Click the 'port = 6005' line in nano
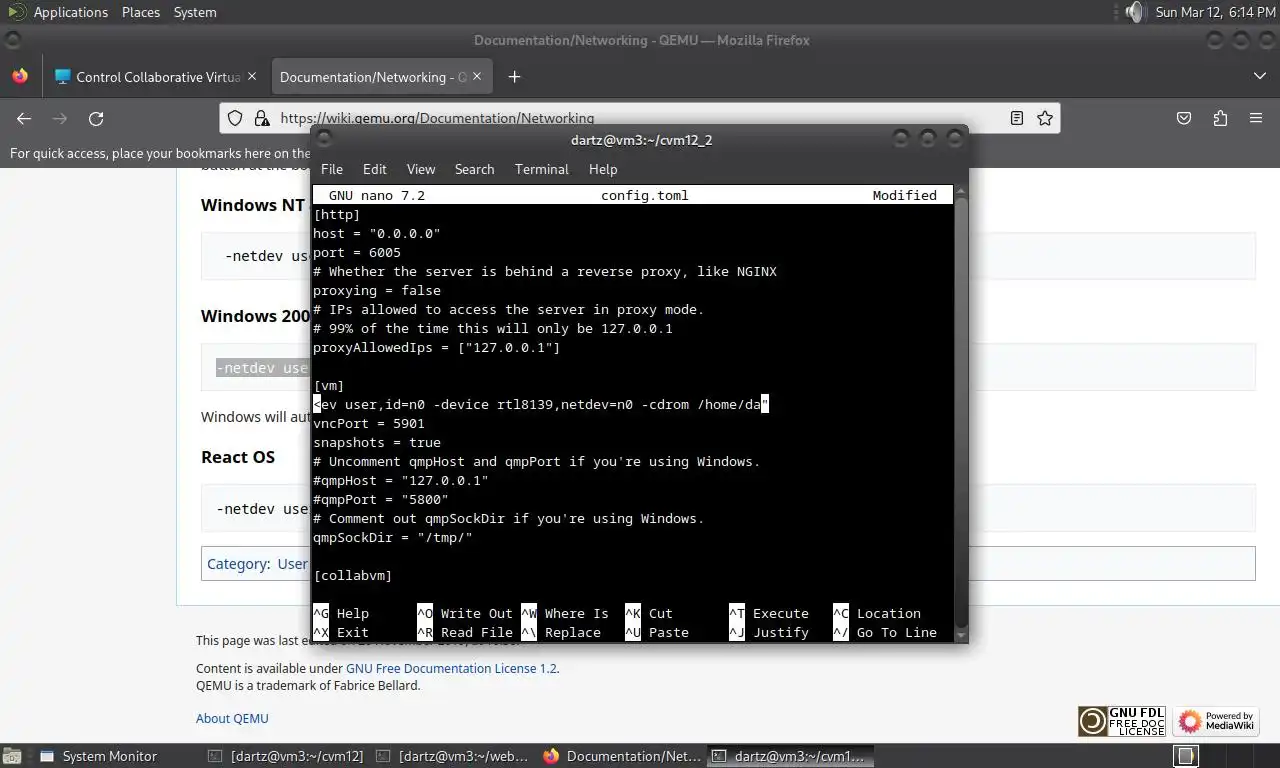 (357, 252)
